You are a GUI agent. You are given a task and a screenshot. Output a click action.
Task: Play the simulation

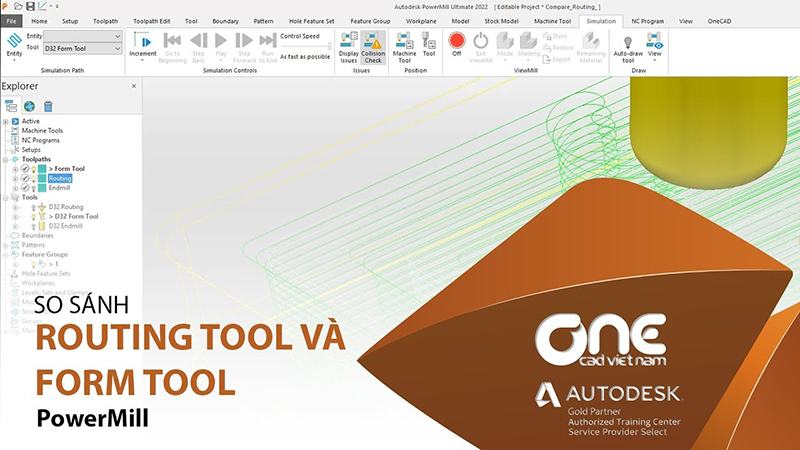click(x=221, y=40)
